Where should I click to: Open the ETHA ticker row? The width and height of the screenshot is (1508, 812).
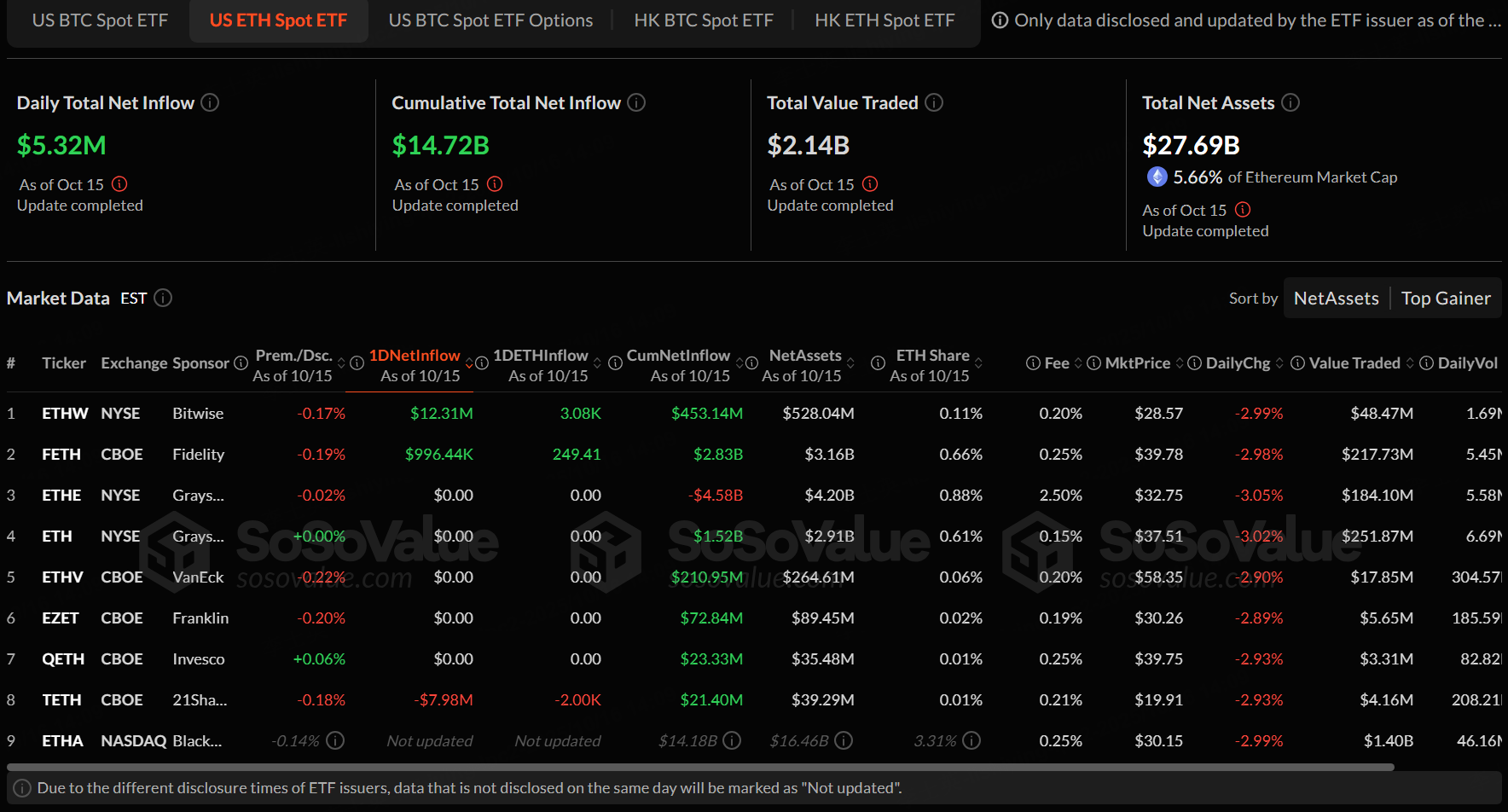(x=754, y=740)
